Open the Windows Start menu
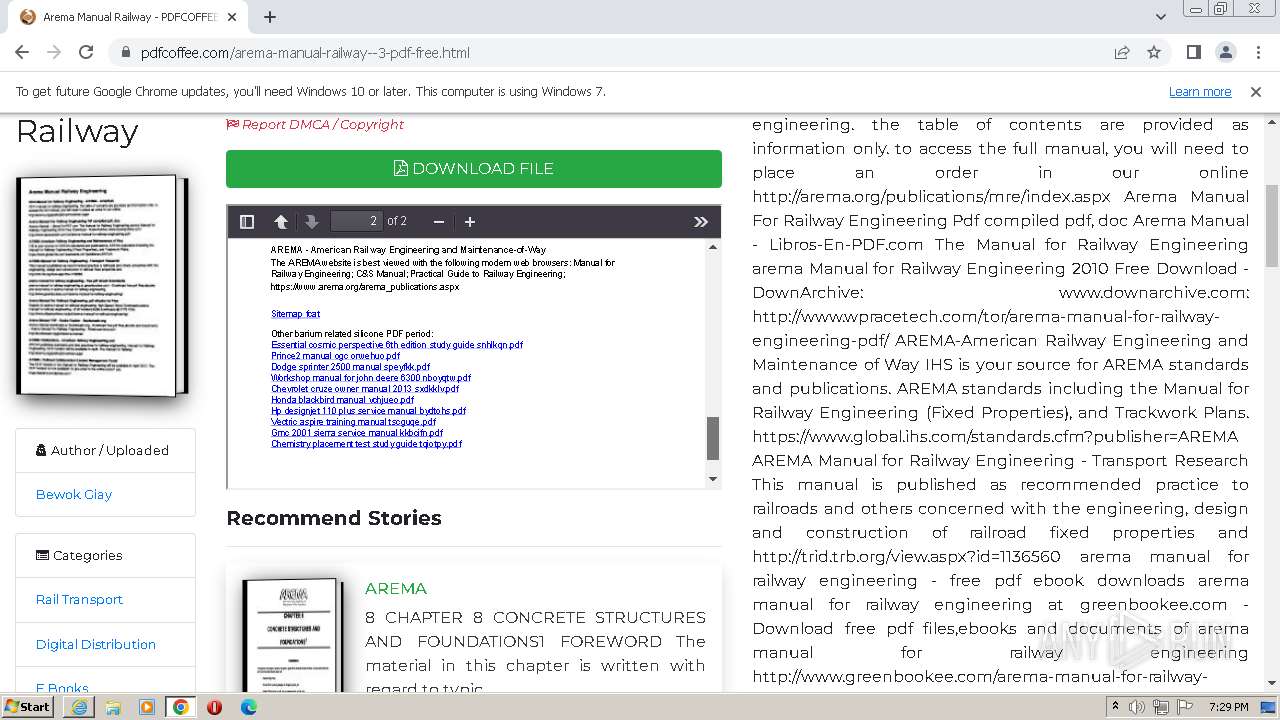Image resolution: width=1280 pixels, height=720 pixels. [x=27, y=707]
